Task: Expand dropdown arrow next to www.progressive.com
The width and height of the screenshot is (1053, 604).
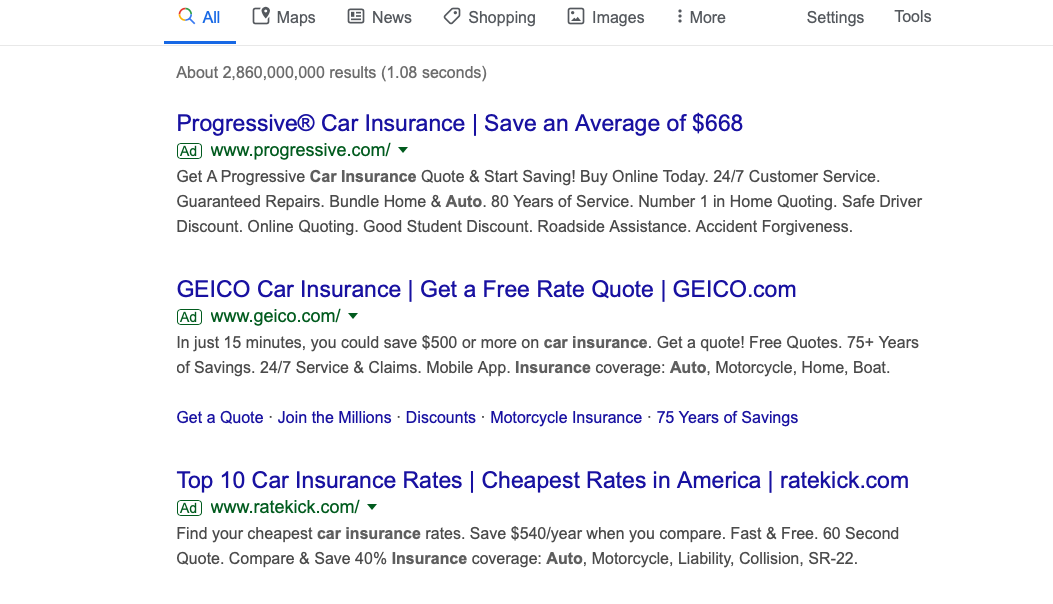Action: tap(403, 150)
